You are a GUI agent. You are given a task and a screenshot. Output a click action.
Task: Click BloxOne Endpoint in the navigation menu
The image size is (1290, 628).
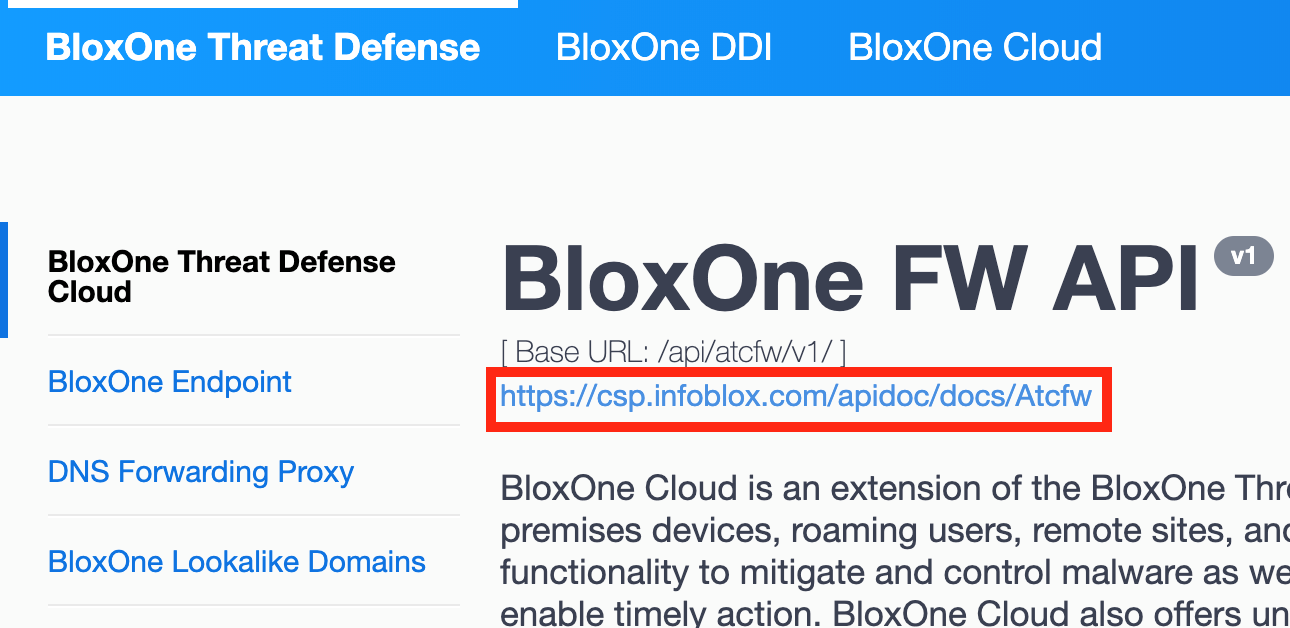pyautogui.click(x=169, y=382)
